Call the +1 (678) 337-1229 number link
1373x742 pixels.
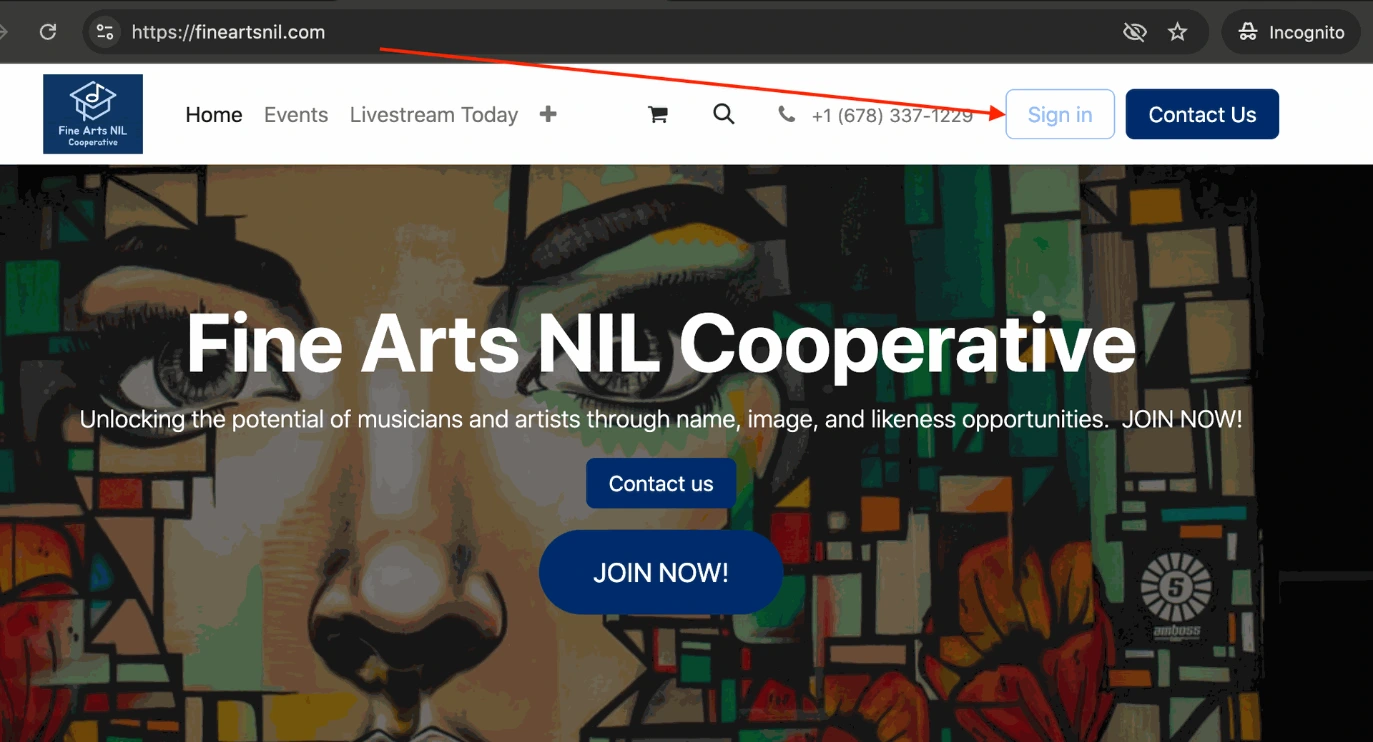(x=891, y=116)
